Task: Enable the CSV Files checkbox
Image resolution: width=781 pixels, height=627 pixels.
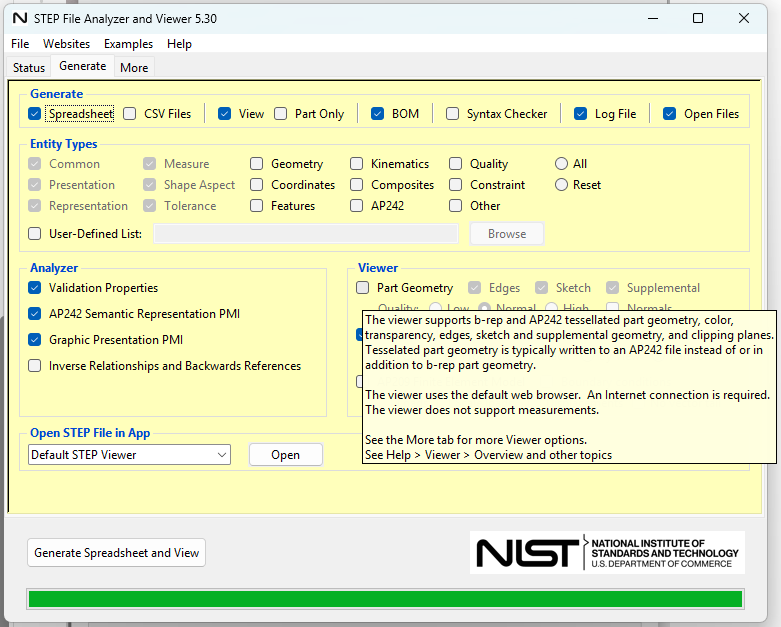Action: pyautogui.click(x=131, y=114)
